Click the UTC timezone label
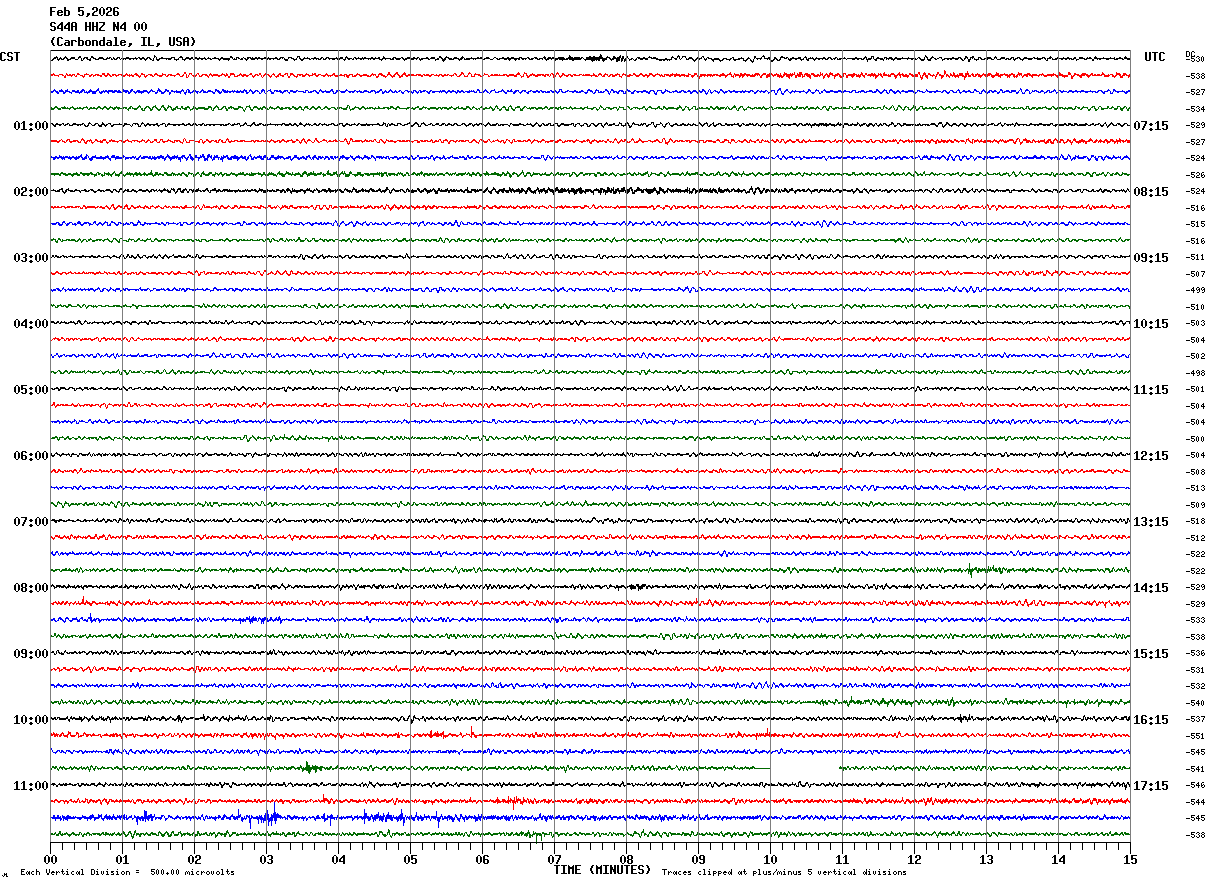The width and height of the screenshot is (1210, 886). coord(1155,57)
